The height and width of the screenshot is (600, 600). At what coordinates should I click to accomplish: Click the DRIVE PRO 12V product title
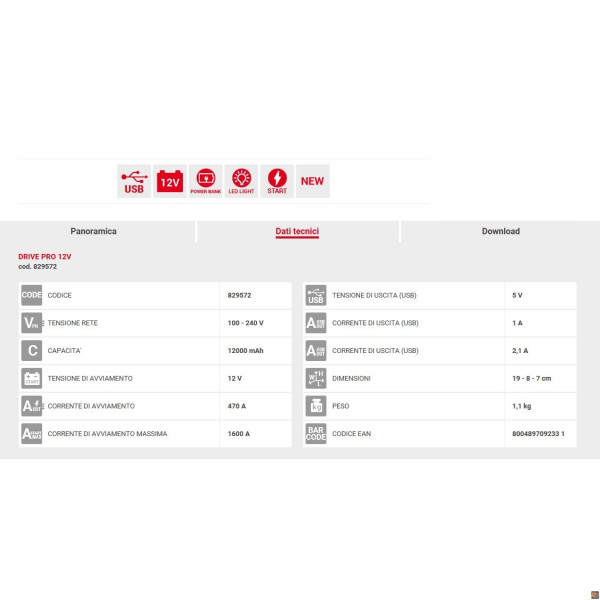pos(45,257)
